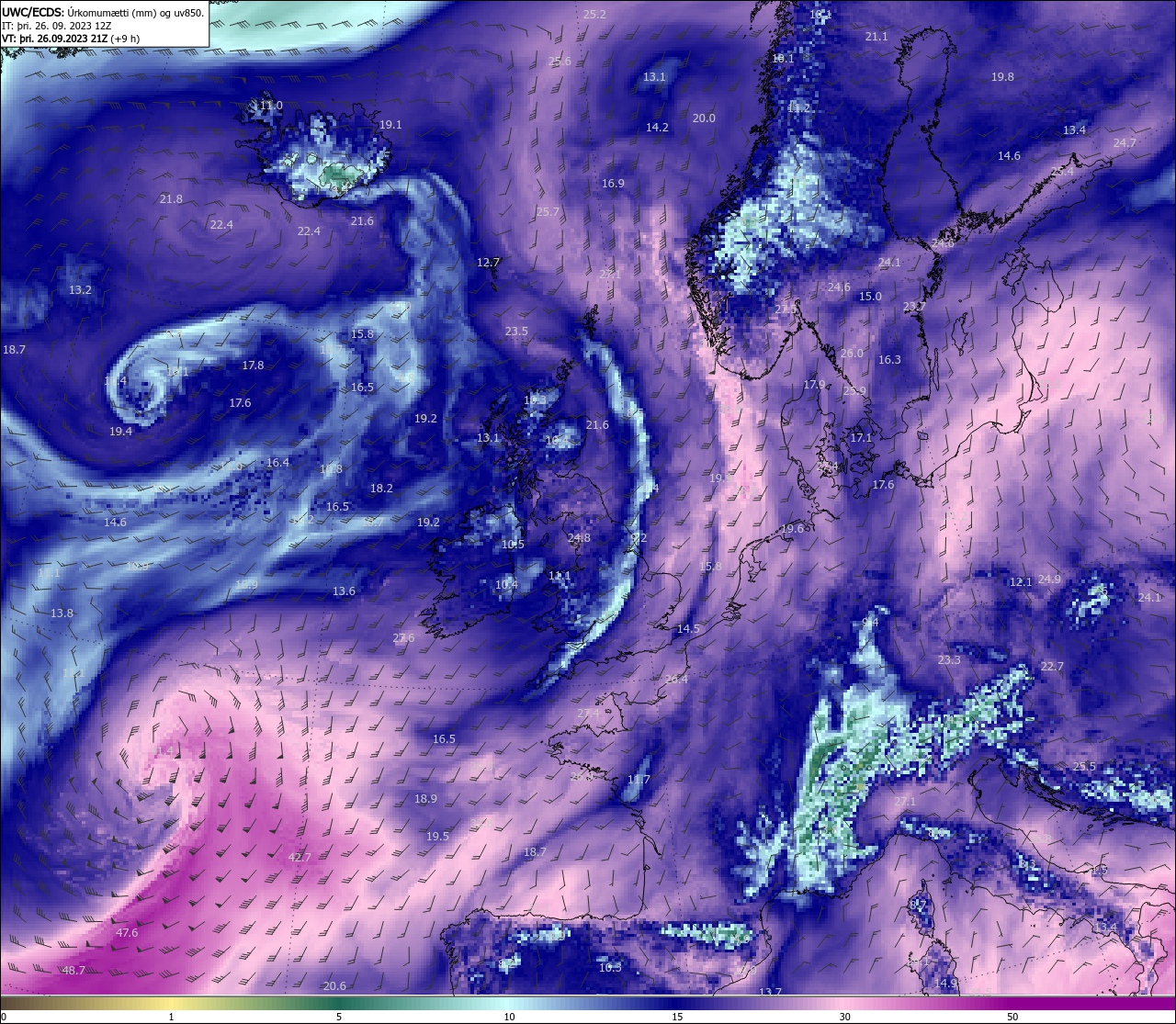Click the 14.5 value on the map

tap(688, 628)
